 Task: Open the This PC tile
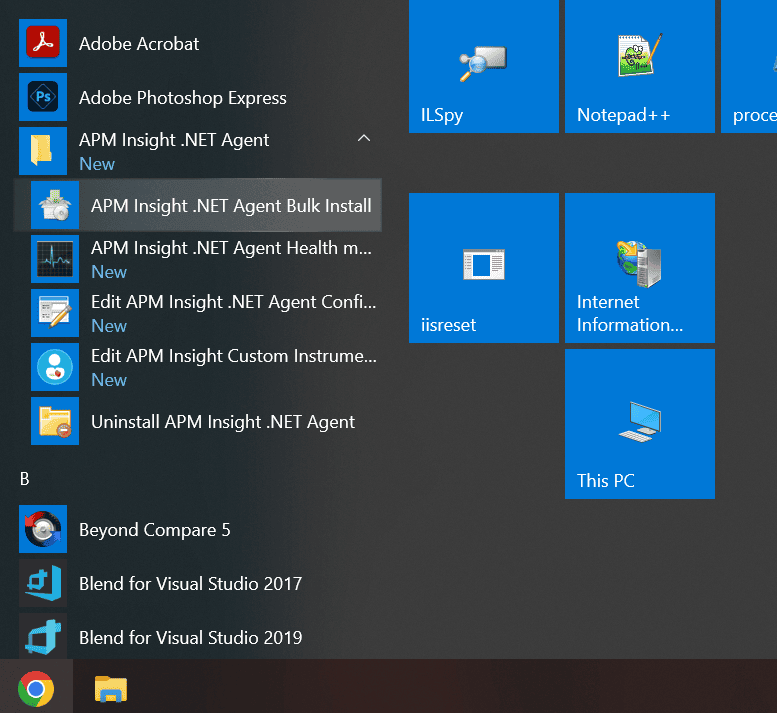[639, 424]
